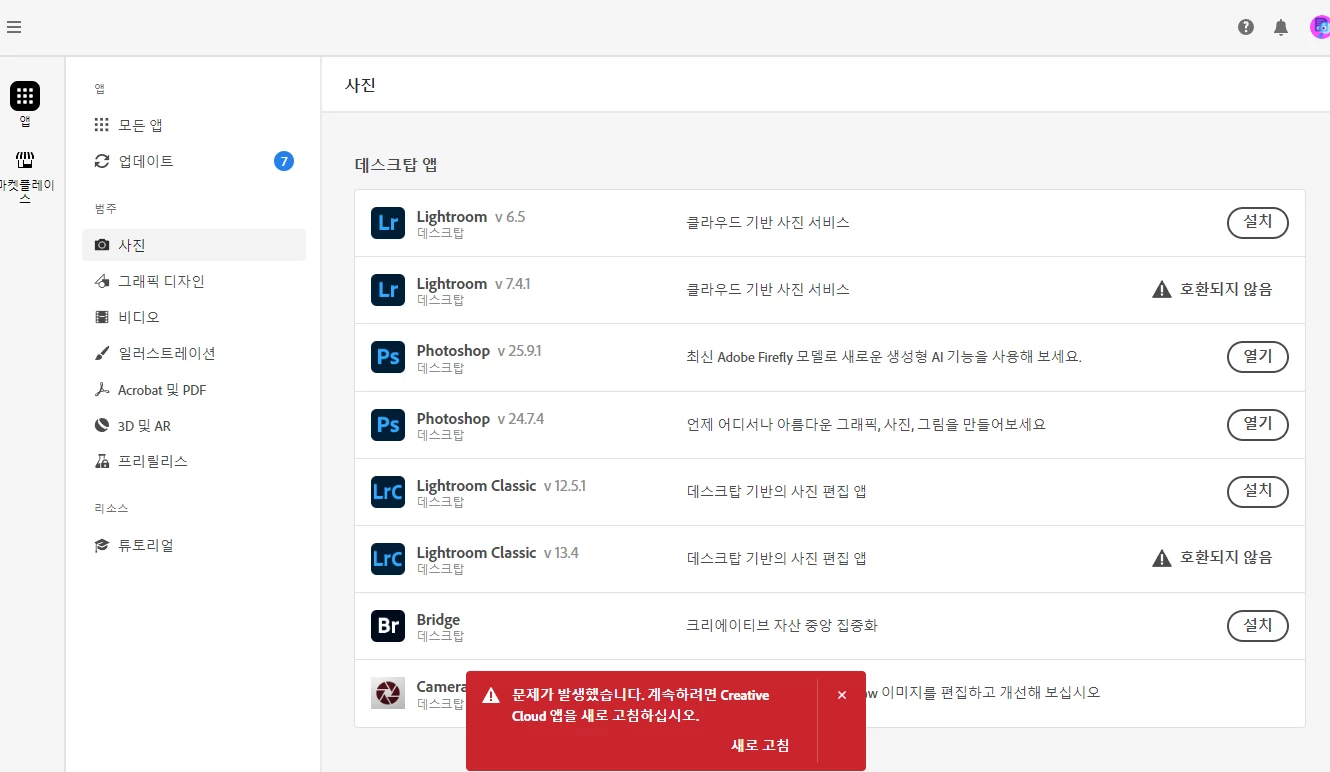Install Bridge with 설치 button
Screen dimensions: 1330x772
point(1257,626)
